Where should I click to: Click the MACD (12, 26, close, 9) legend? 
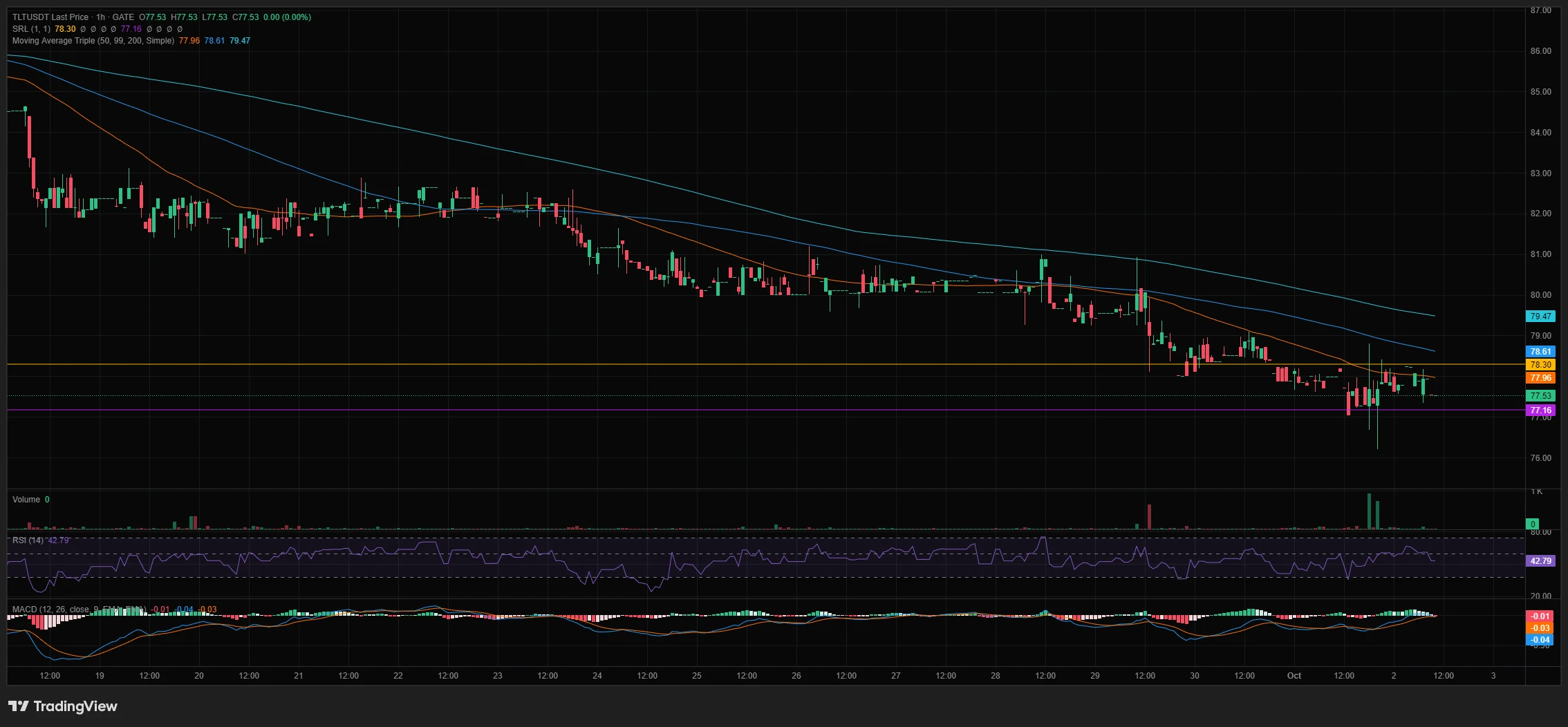tap(79, 610)
